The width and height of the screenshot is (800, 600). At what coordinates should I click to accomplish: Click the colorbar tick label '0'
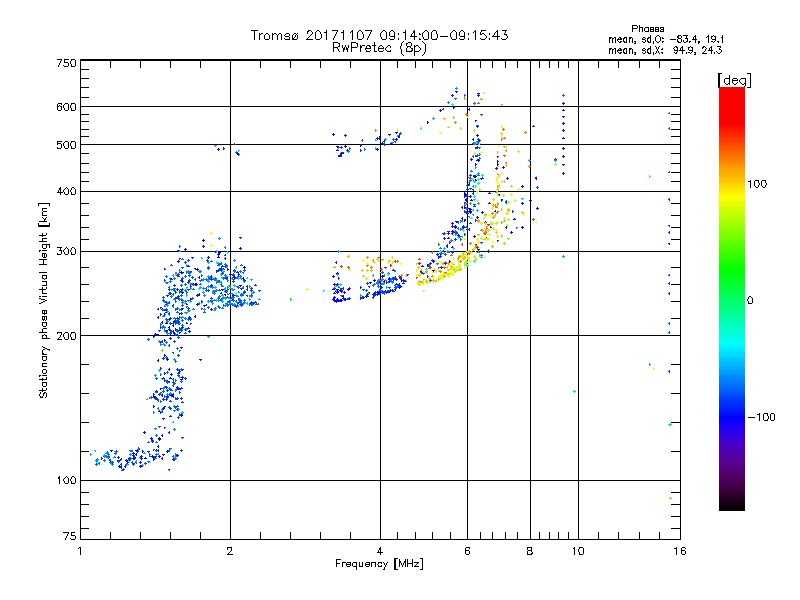pos(749,301)
